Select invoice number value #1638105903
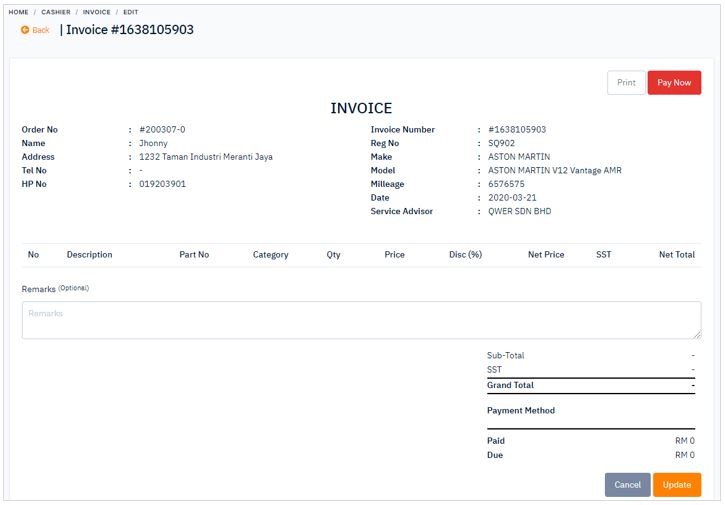The width and height of the screenshot is (725, 505). 517,129
